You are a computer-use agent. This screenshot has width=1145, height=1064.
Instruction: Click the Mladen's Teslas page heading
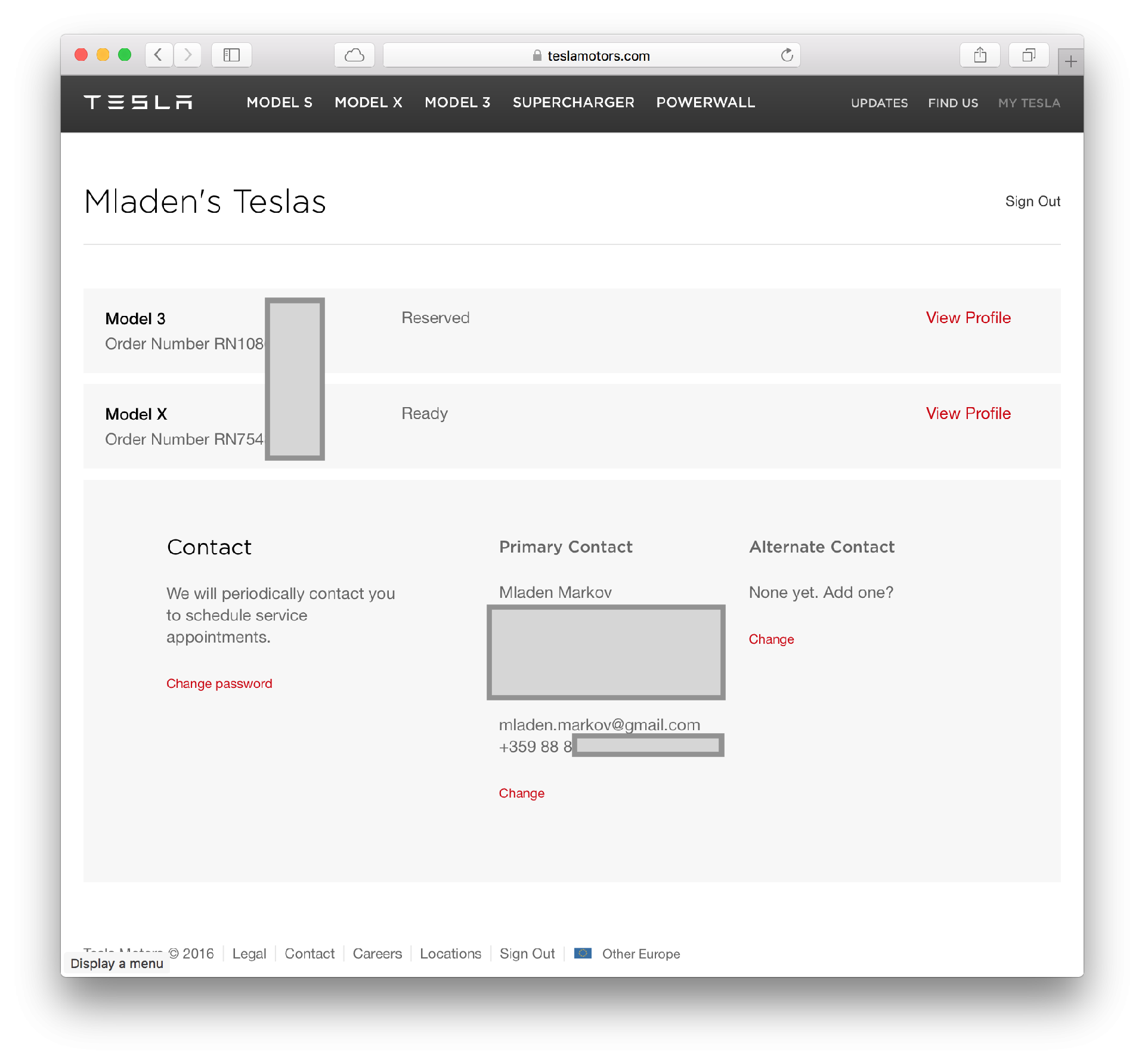(x=205, y=201)
